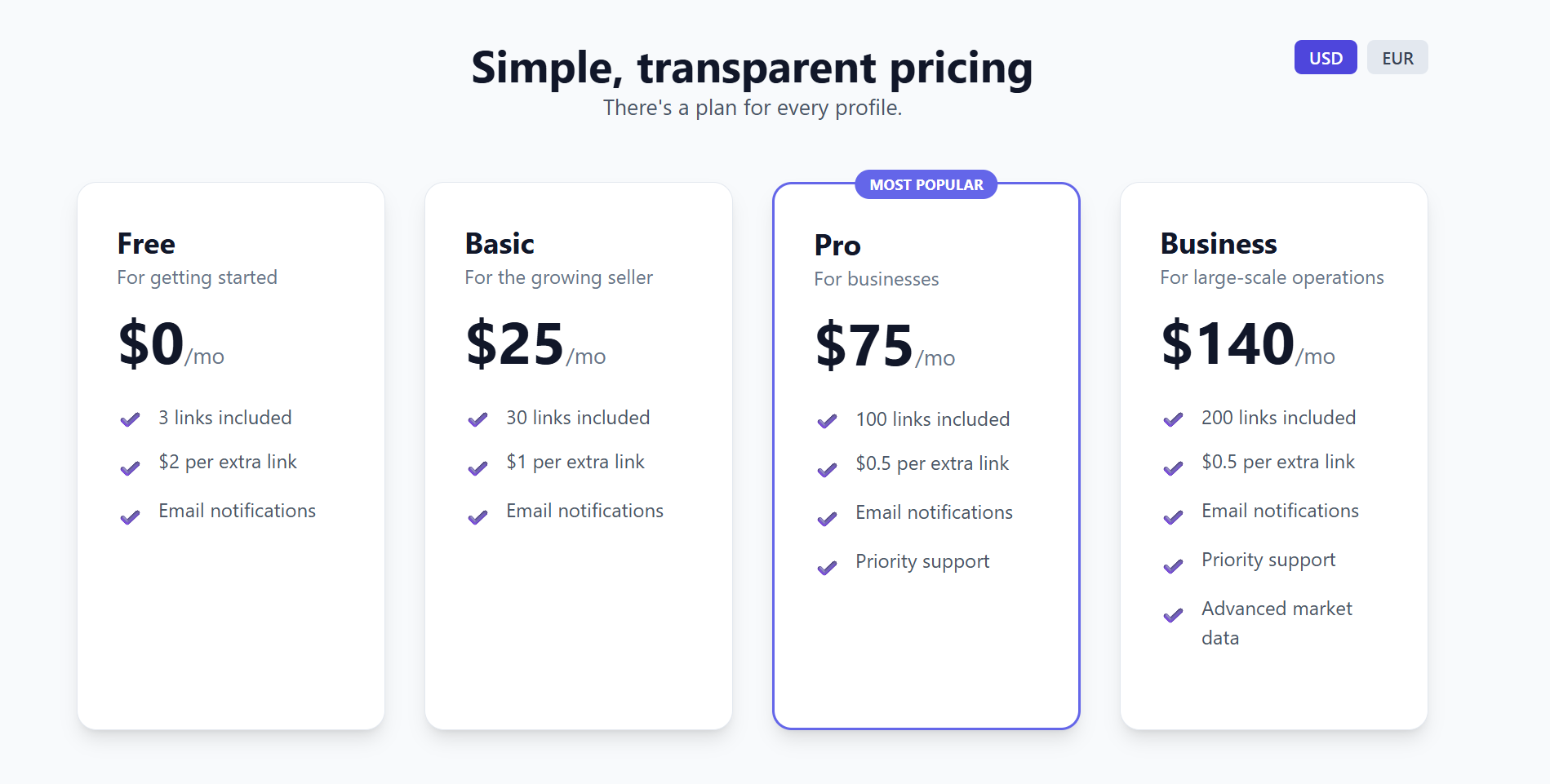Image resolution: width=1550 pixels, height=784 pixels.
Task: Select the USD currency option
Action: tap(1325, 57)
